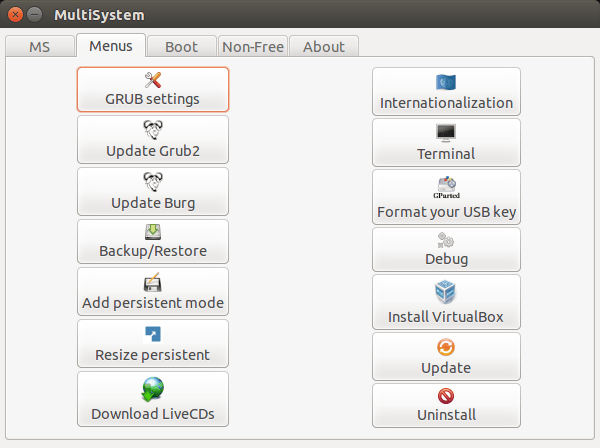Select the Non-Free tab
The image size is (600, 448).
tap(253, 46)
